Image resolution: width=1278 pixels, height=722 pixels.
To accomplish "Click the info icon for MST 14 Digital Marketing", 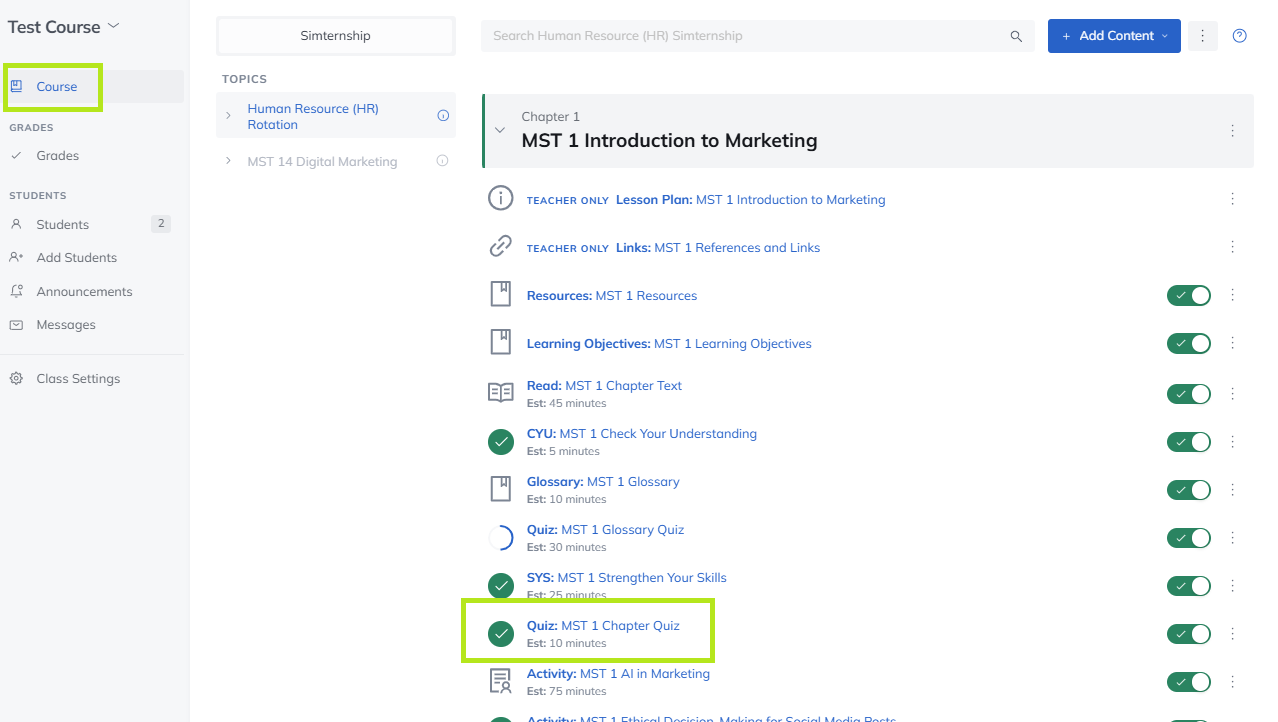I will 442,161.
